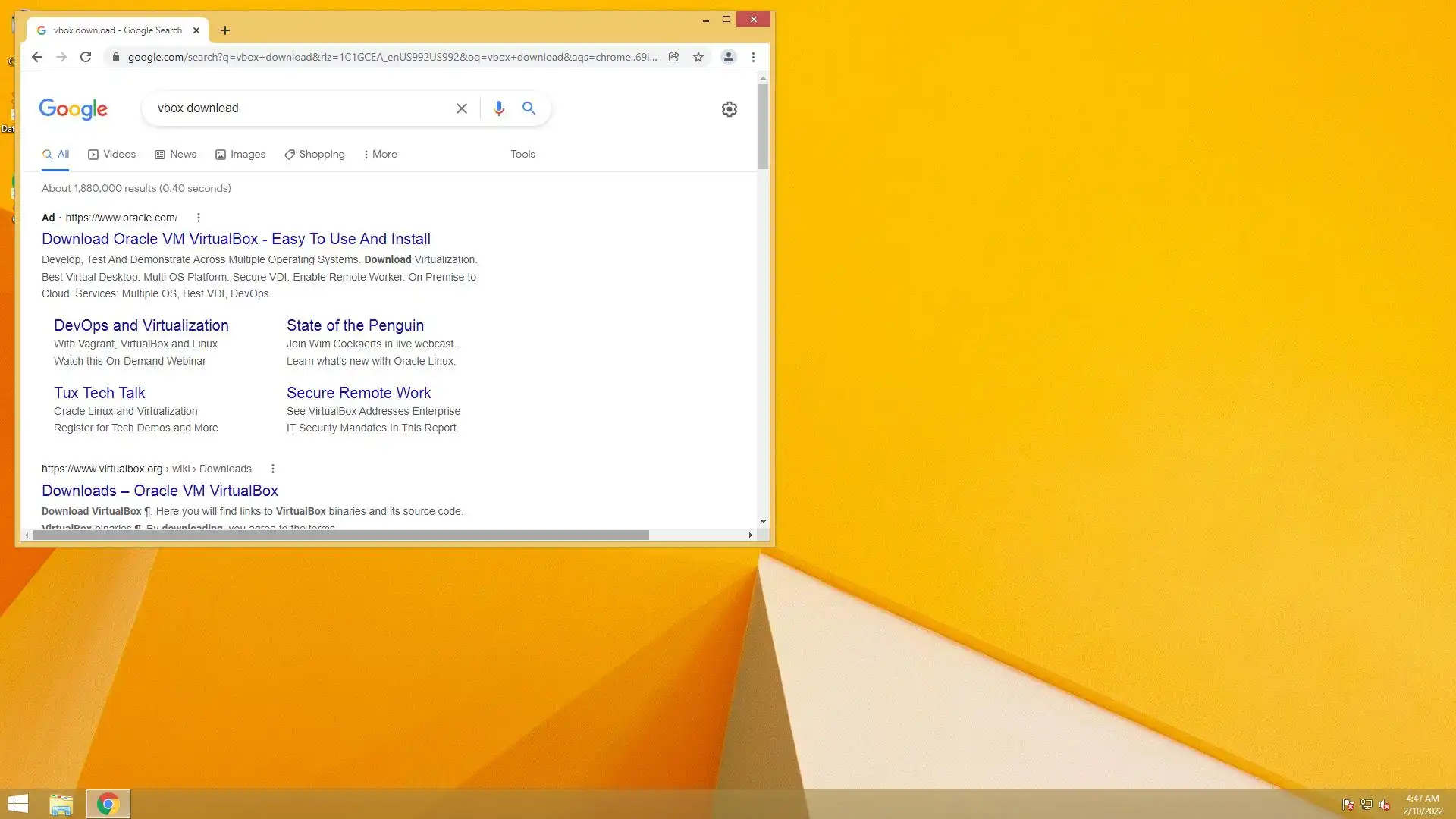Click the browser back arrow
The height and width of the screenshot is (819, 1456).
pos(37,57)
